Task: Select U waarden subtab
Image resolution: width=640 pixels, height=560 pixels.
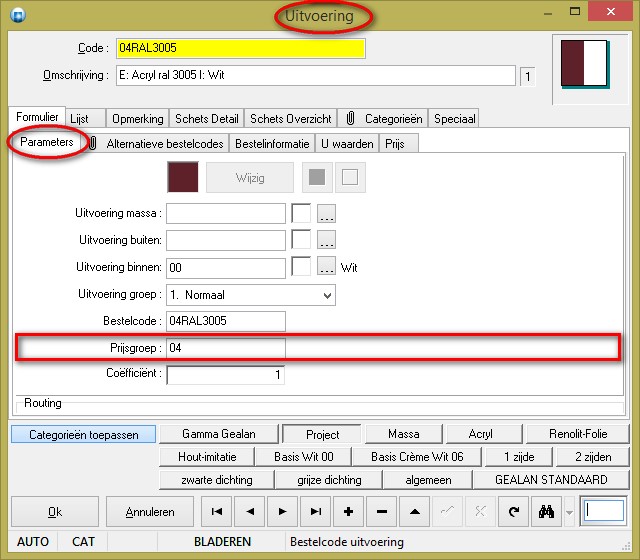Action: tap(347, 144)
